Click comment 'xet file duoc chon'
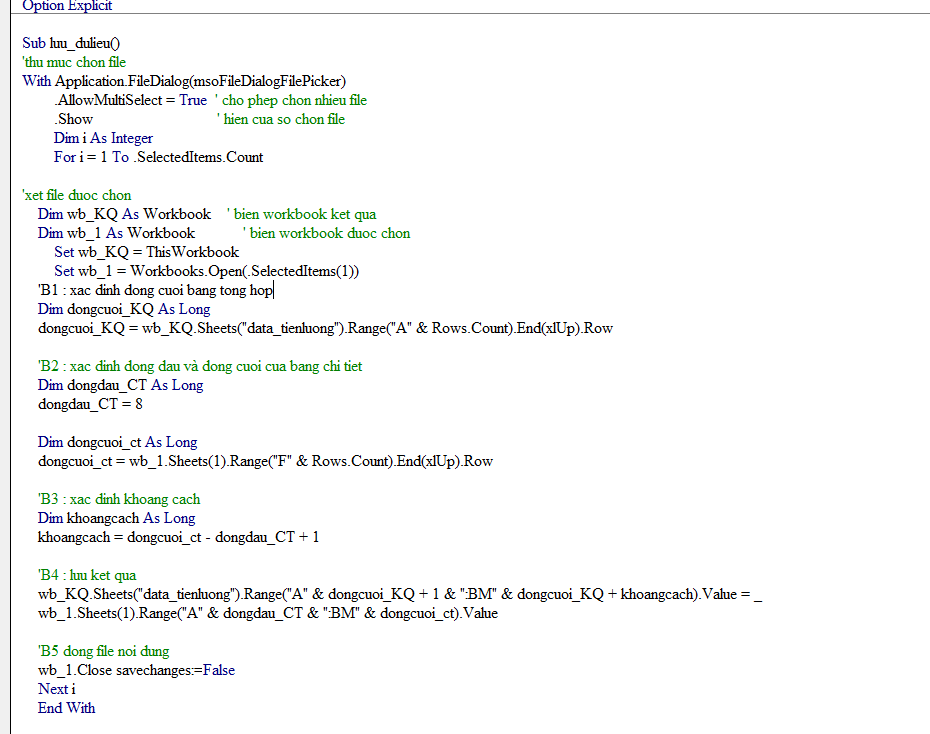The width and height of the screenshot is (930, 734). pyautogui.click(x=77, y=195)
